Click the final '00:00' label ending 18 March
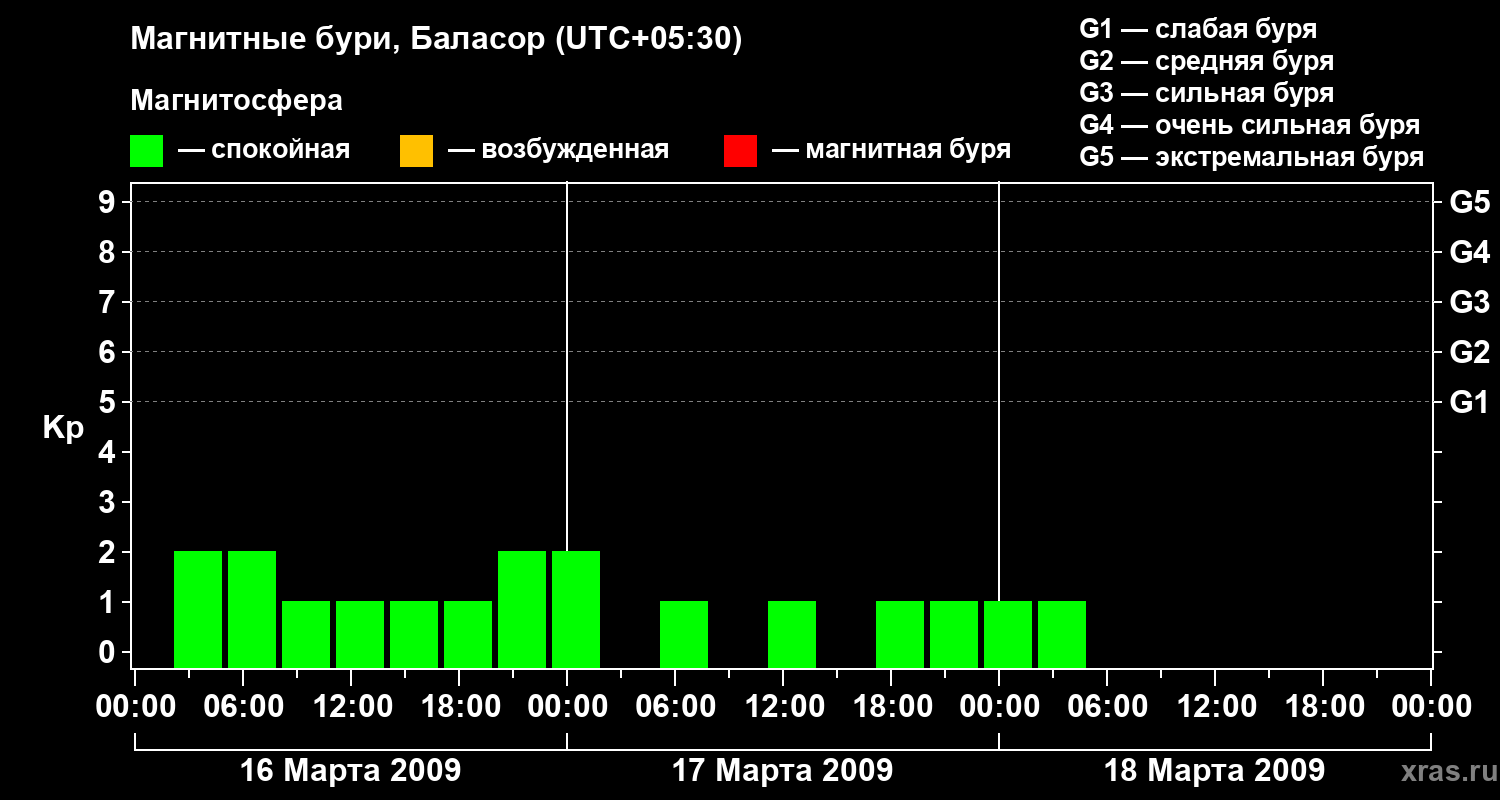 [x=1431, y=707]
